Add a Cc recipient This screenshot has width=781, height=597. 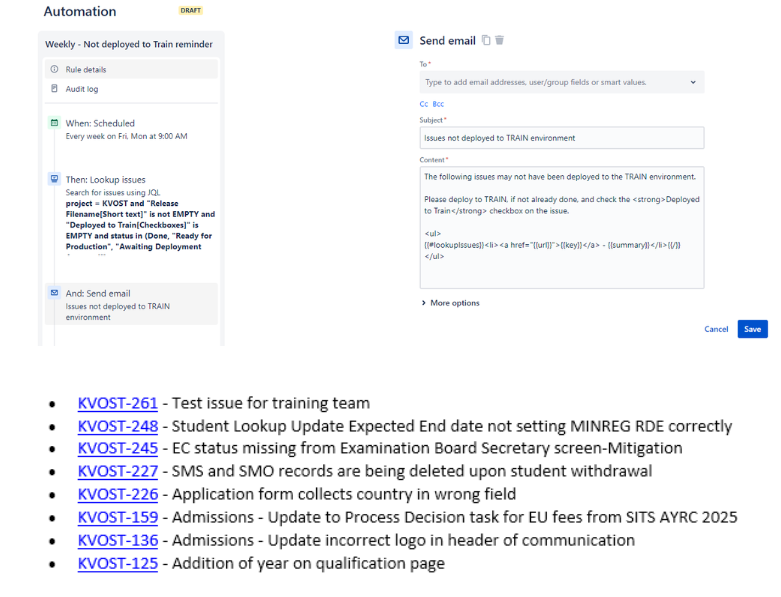tap(424, 104)
